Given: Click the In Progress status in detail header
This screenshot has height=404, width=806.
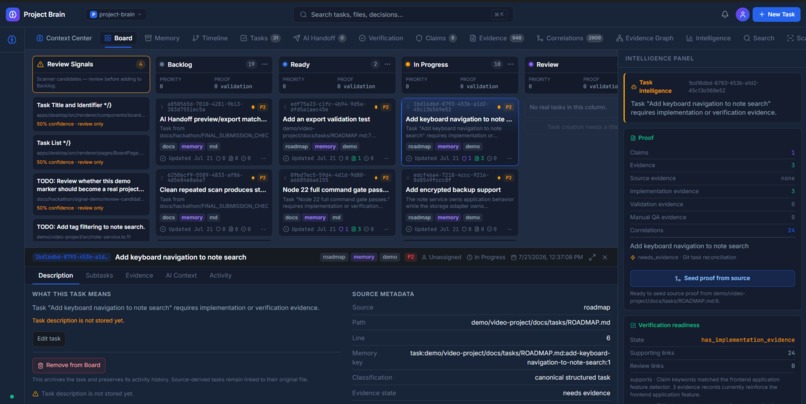Looking at the screenshot, I should 486,257.
